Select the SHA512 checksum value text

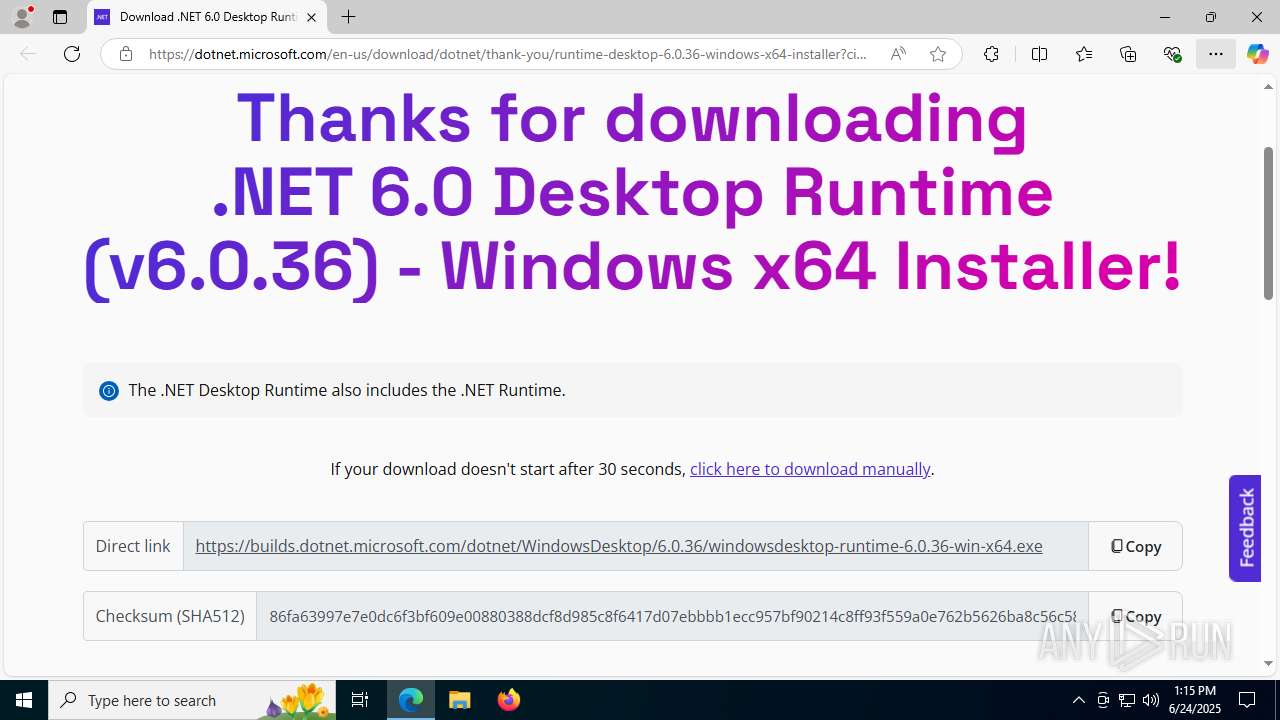click(672, 616)
